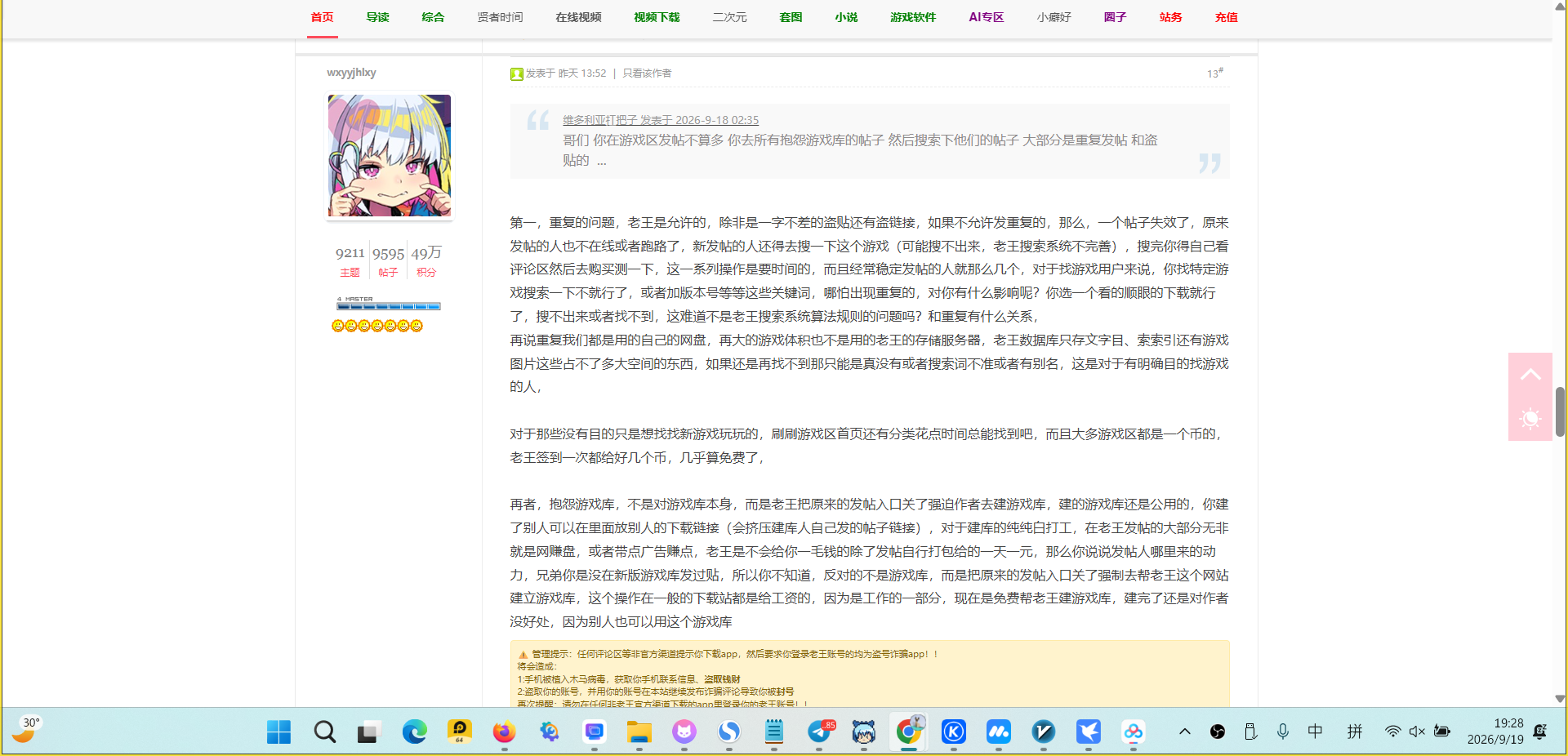Click the Chrome taskbar icon
The image size is (1568, 756).
click(908, 732)
